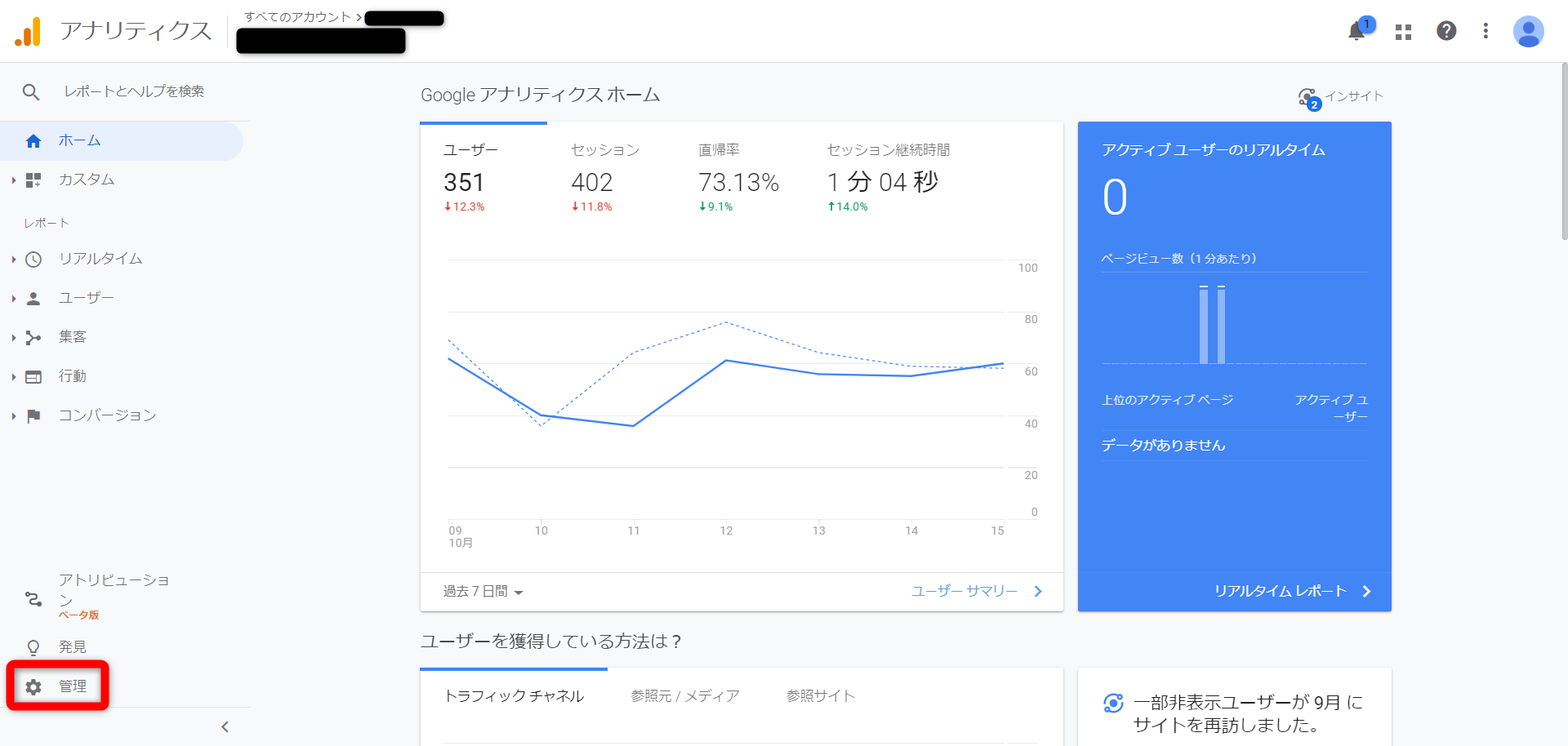The width and height of the screenshot is (1568, 746).
Task: Click the search magnifier icon
Action: click(x=31, y=92)
